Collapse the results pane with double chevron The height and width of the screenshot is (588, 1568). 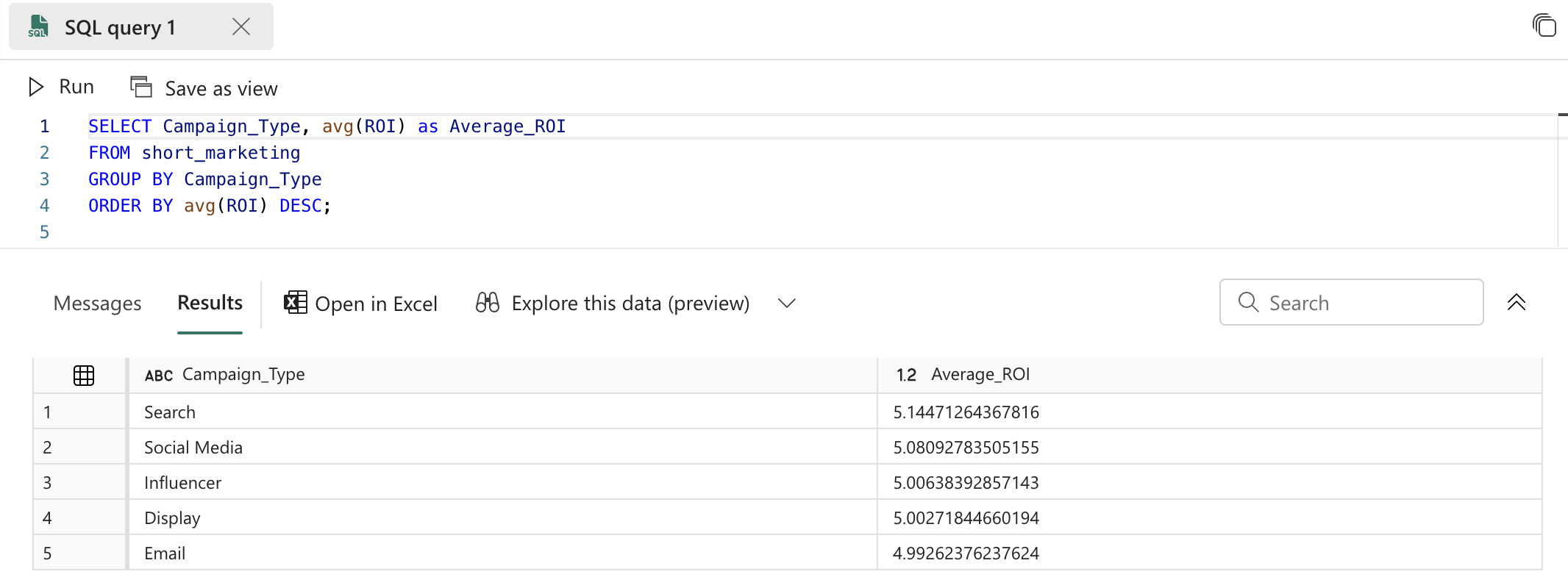tap(1517, 302)
